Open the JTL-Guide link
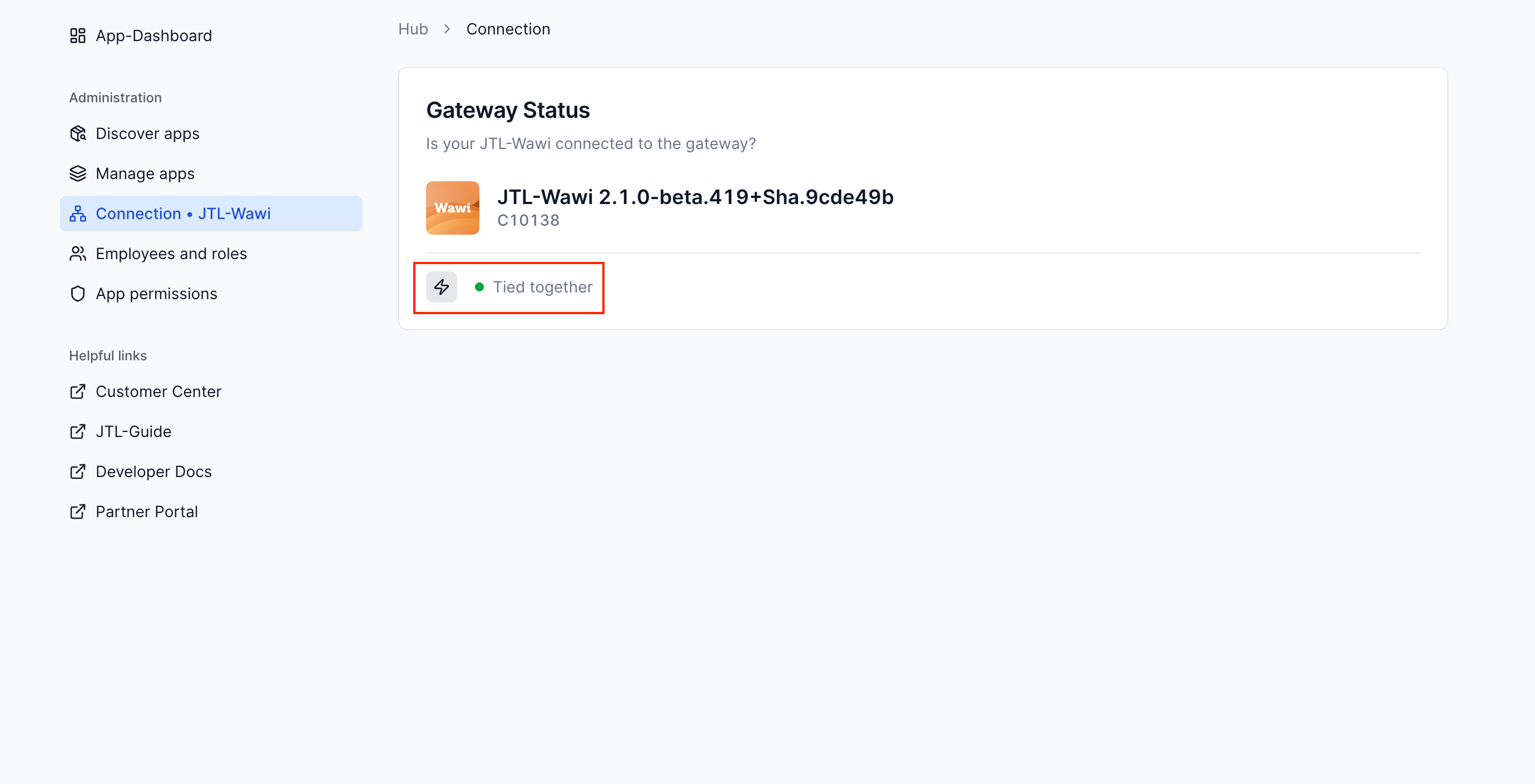Image resolution: width=1535 pixels, height=784 pixels. (133, 431)
